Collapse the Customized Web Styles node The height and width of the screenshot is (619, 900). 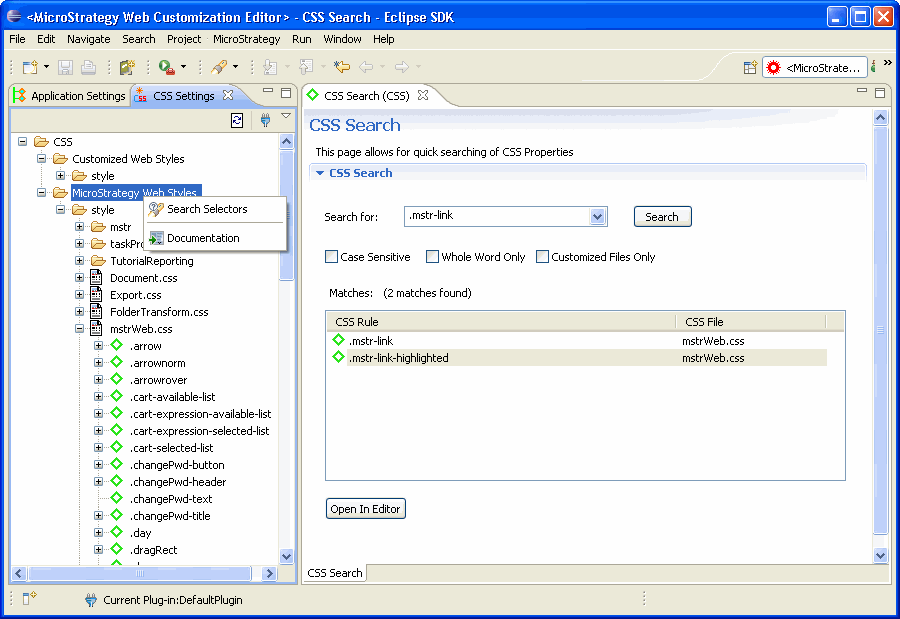(41, 158)
